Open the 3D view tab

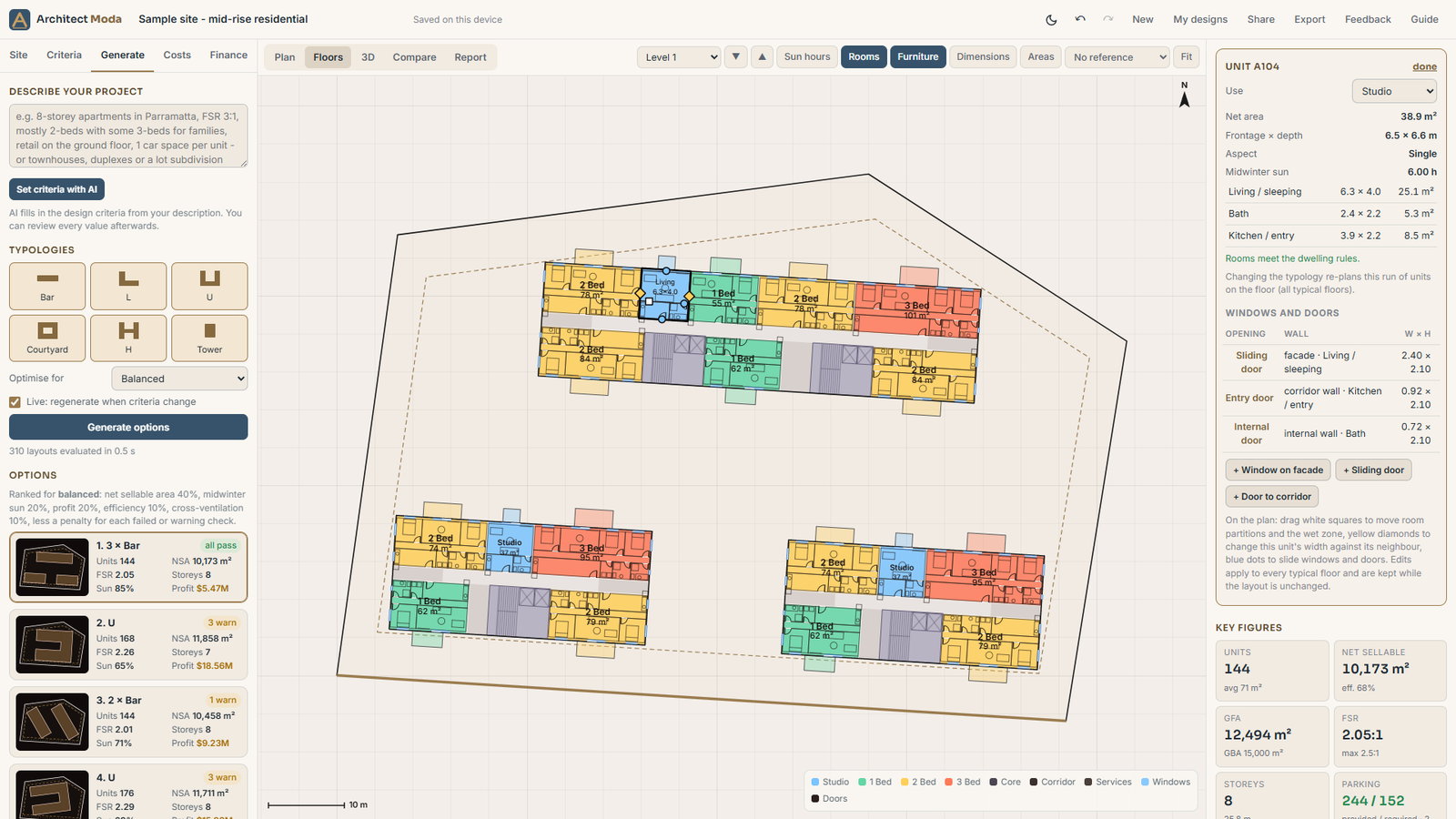click(x=368, y=56)
